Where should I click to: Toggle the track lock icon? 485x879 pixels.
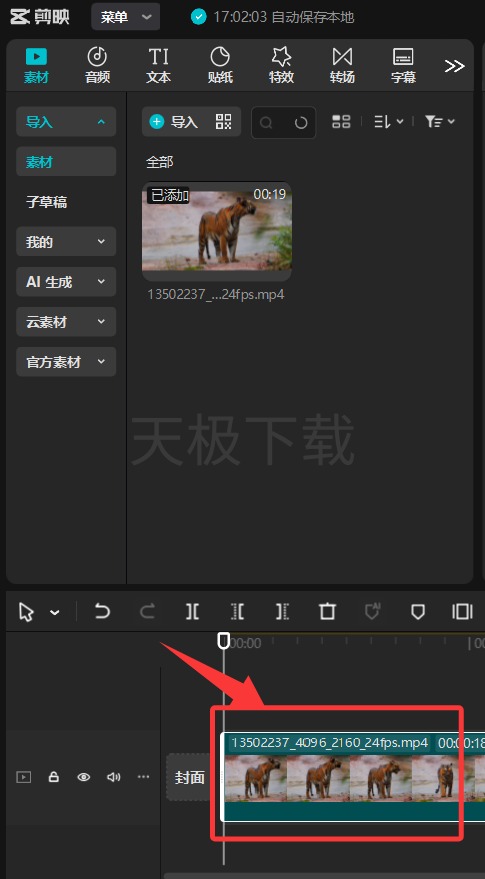pyautogui.click(x=53, y=777)
